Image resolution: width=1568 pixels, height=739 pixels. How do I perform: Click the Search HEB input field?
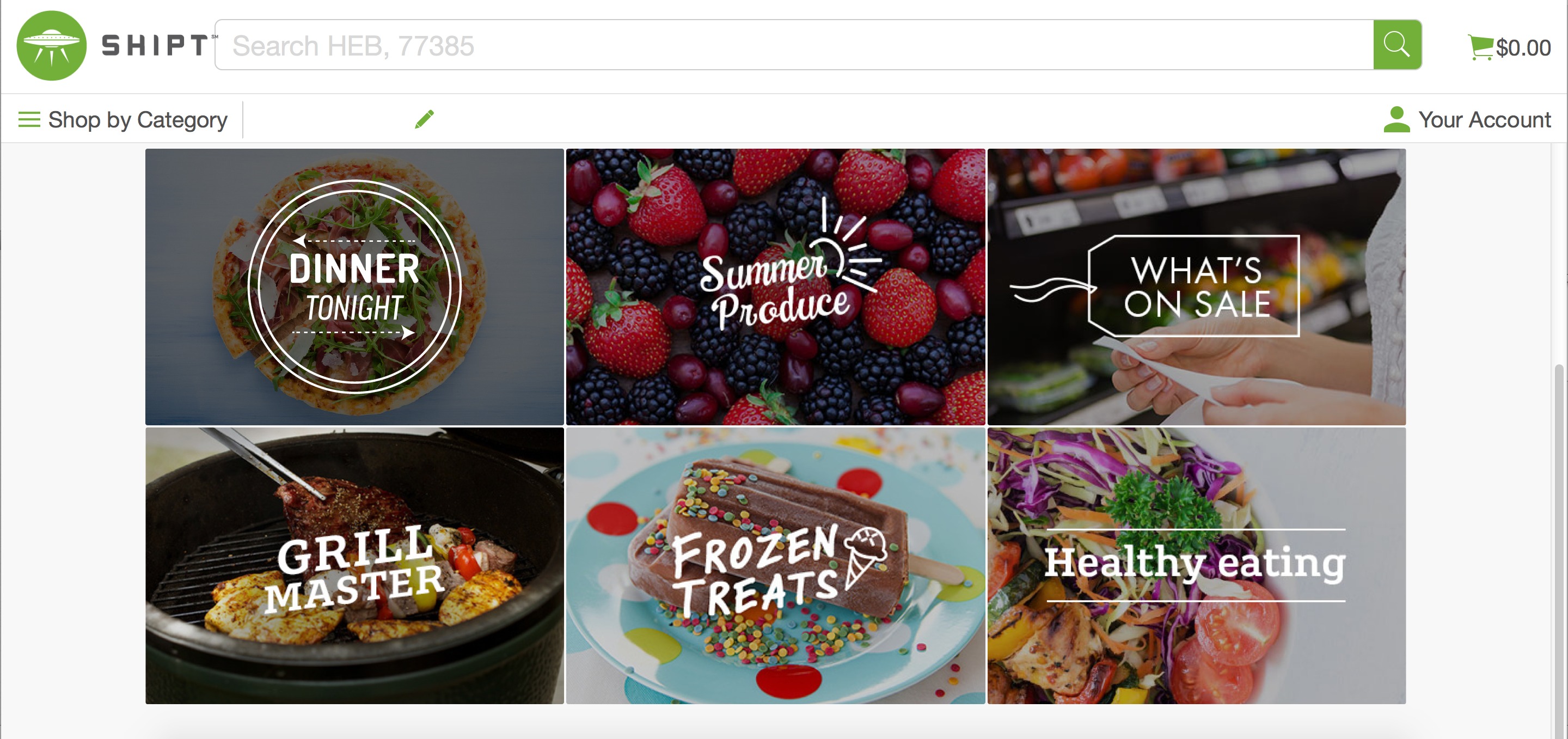(794, 45)
